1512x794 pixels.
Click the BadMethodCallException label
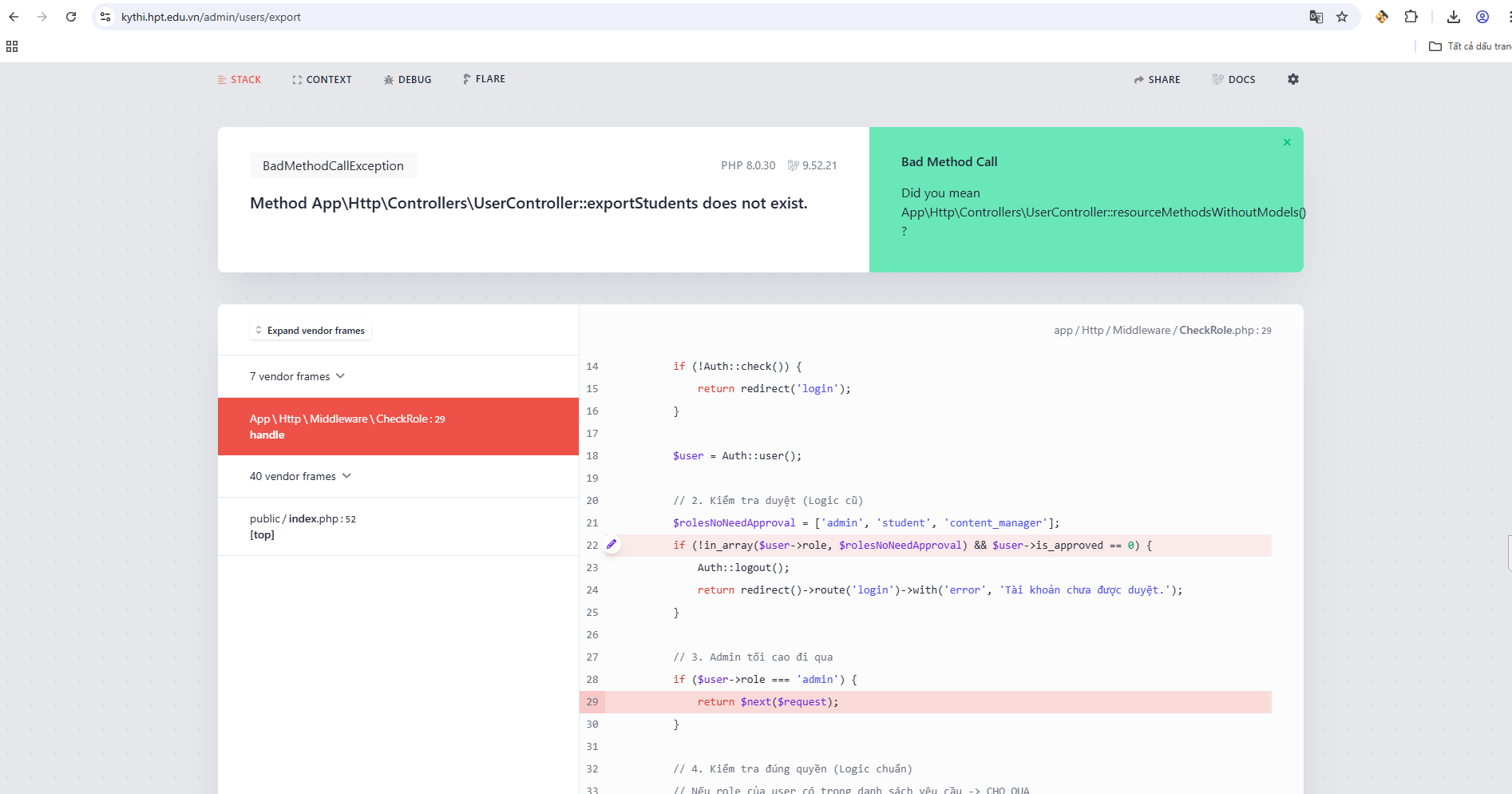(333, 165)
